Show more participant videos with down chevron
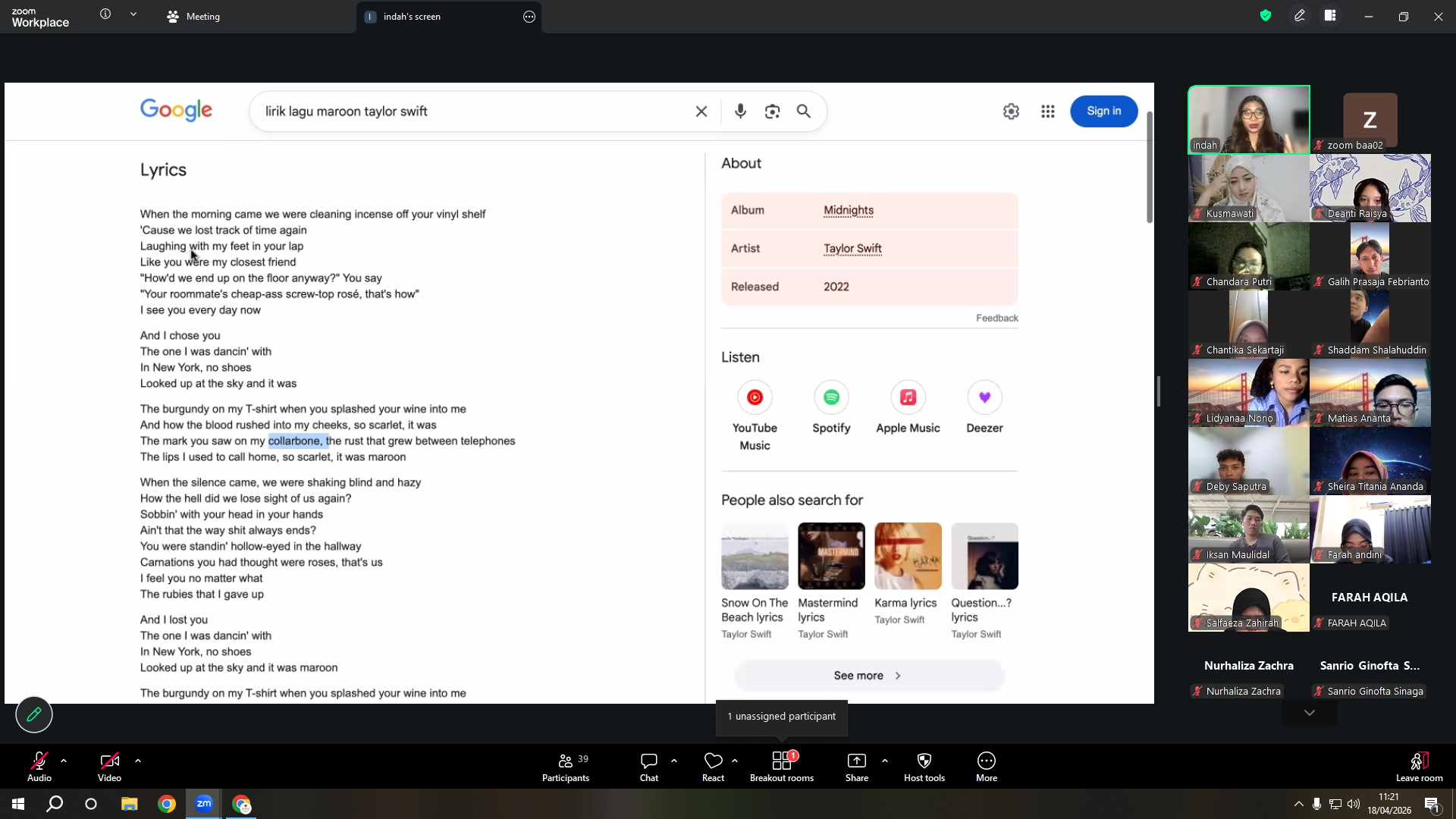The image size is (1456, 819). point(1310,713)
